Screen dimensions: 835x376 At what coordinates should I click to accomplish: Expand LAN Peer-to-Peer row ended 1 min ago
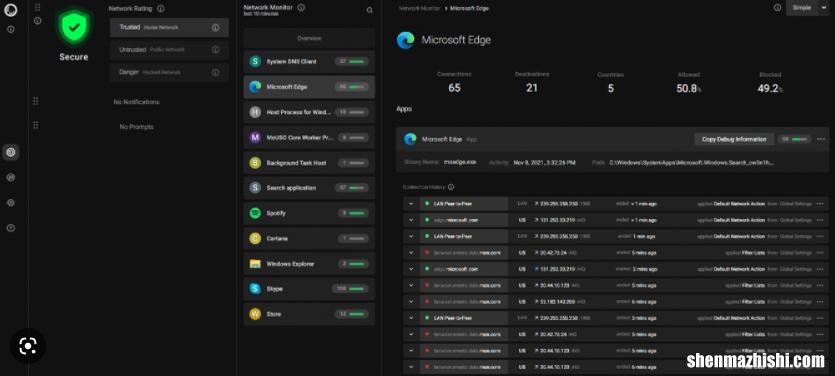point(411,236)
